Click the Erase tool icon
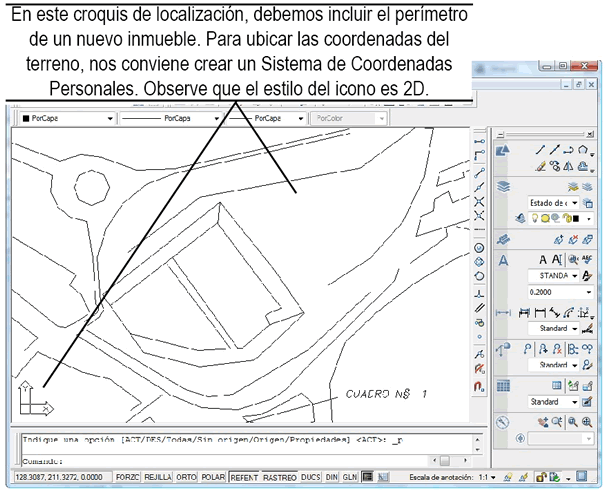 coord(541,167)
